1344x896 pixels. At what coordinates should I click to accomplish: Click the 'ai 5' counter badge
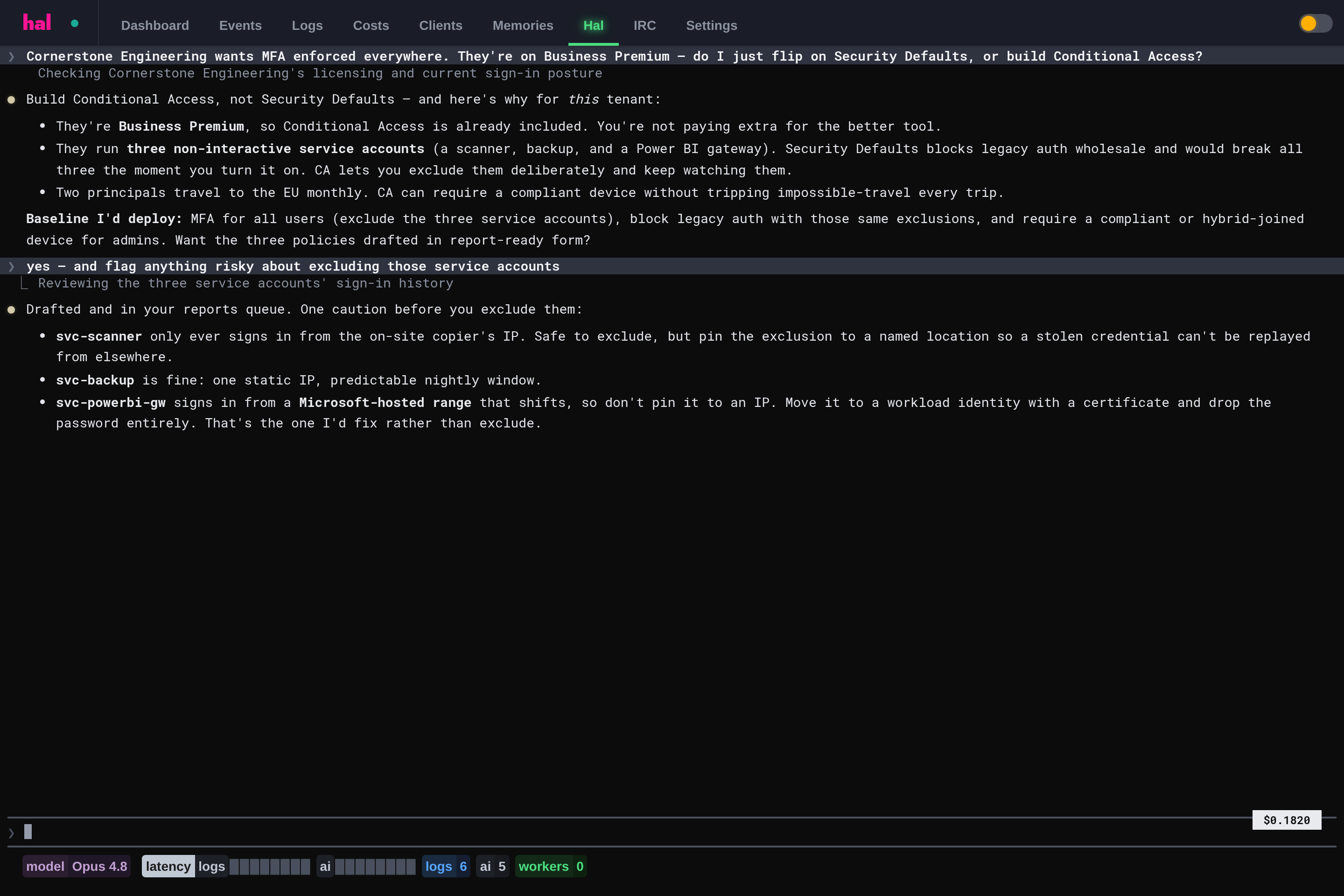493,866
